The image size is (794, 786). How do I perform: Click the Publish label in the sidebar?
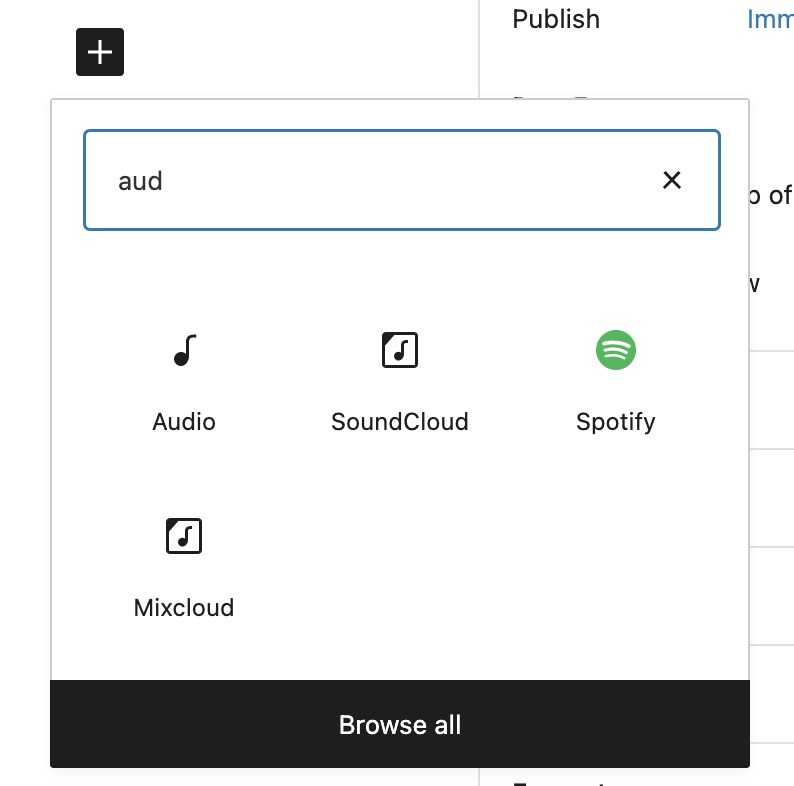point(556,19)
